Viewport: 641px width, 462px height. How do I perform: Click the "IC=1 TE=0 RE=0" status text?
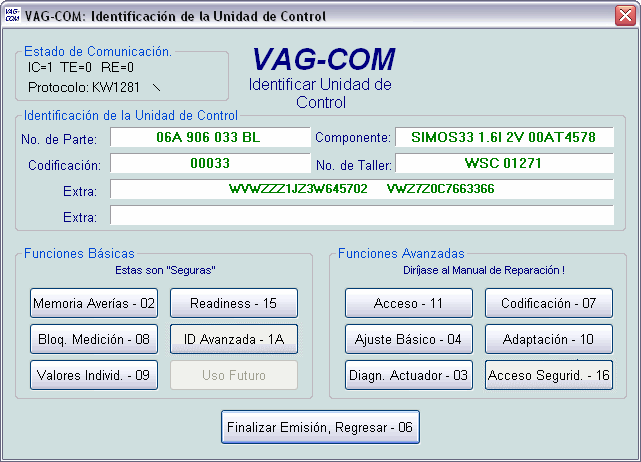coord(81,67)
